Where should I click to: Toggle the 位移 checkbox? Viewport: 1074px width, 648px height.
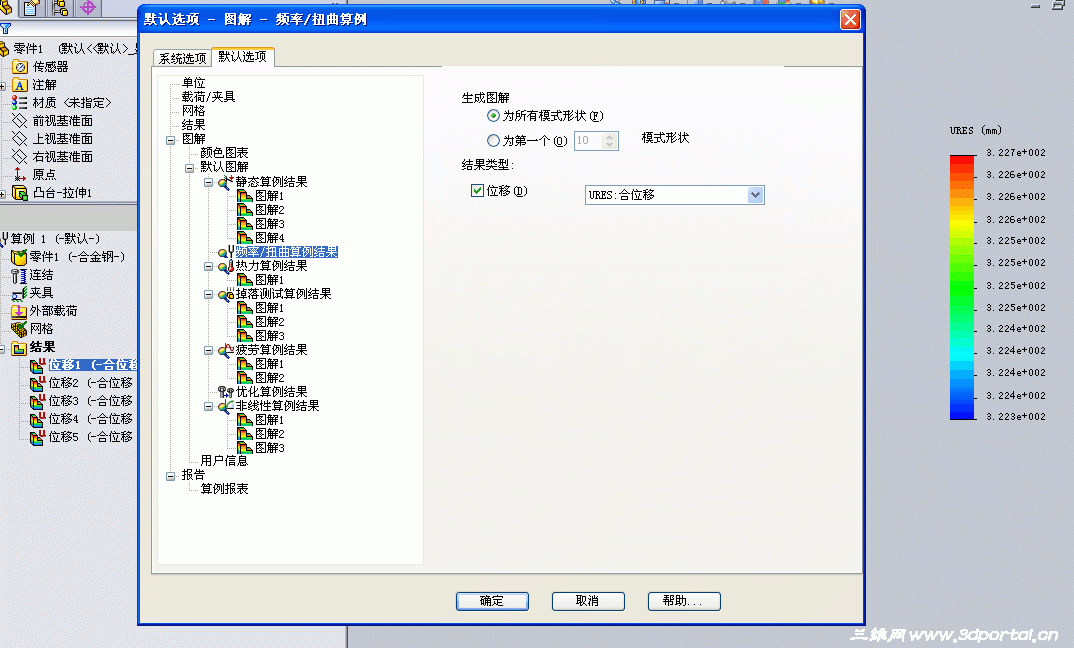coord(477,190)
